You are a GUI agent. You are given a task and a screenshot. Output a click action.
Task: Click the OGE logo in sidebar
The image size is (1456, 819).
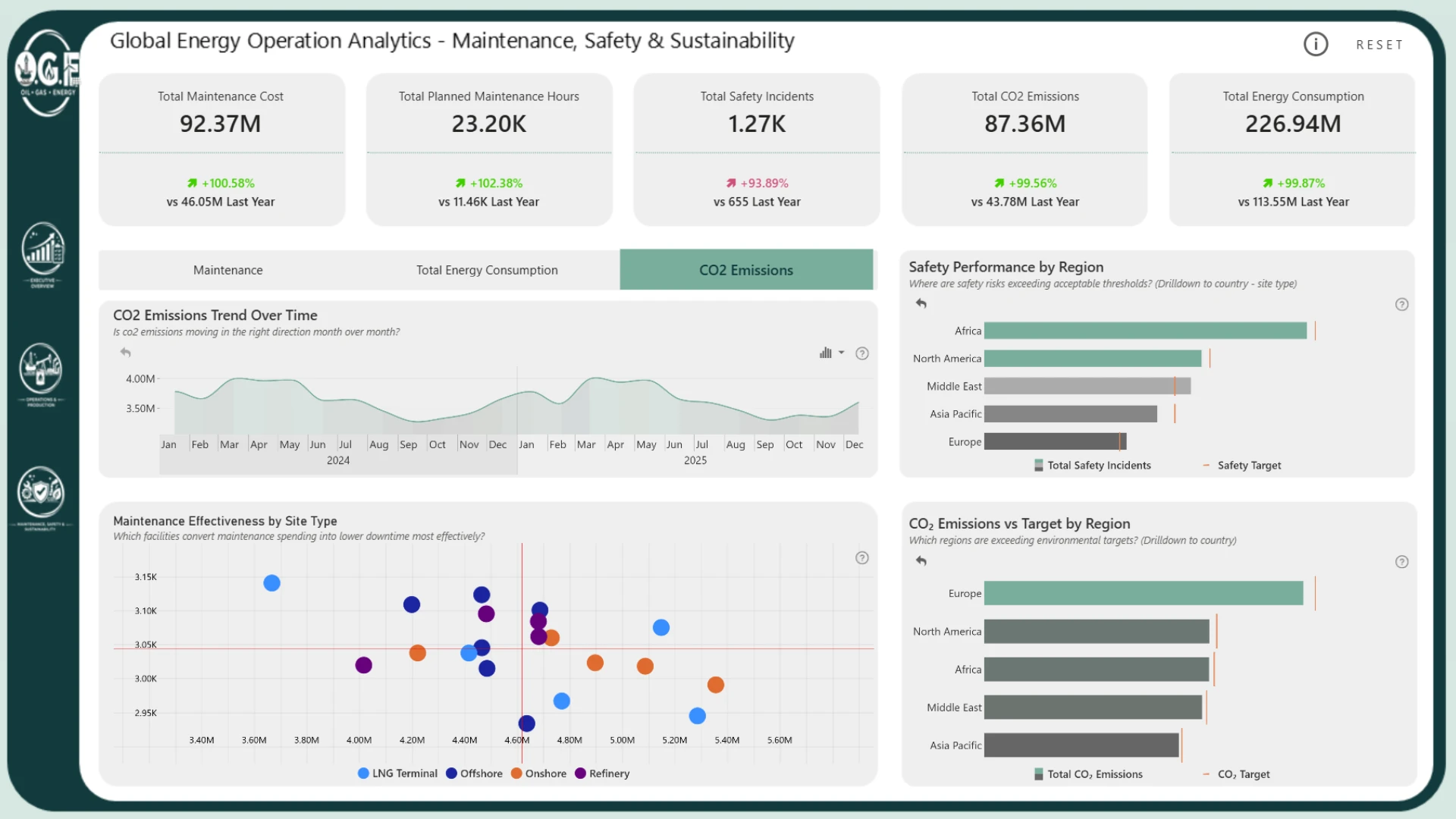[47, 73]
